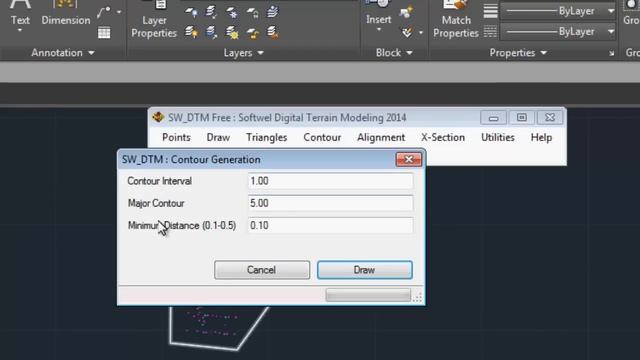Expand the Block panel
640x360 pixels.
[x=394, y=53]
